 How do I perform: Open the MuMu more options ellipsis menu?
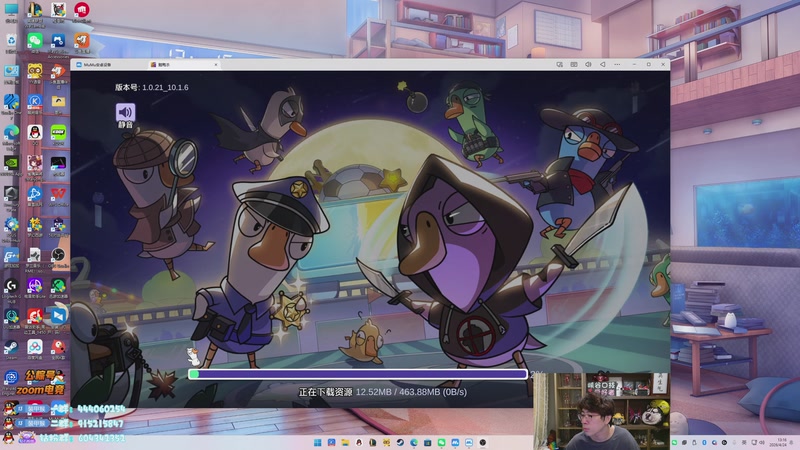(x=617, y=65)
